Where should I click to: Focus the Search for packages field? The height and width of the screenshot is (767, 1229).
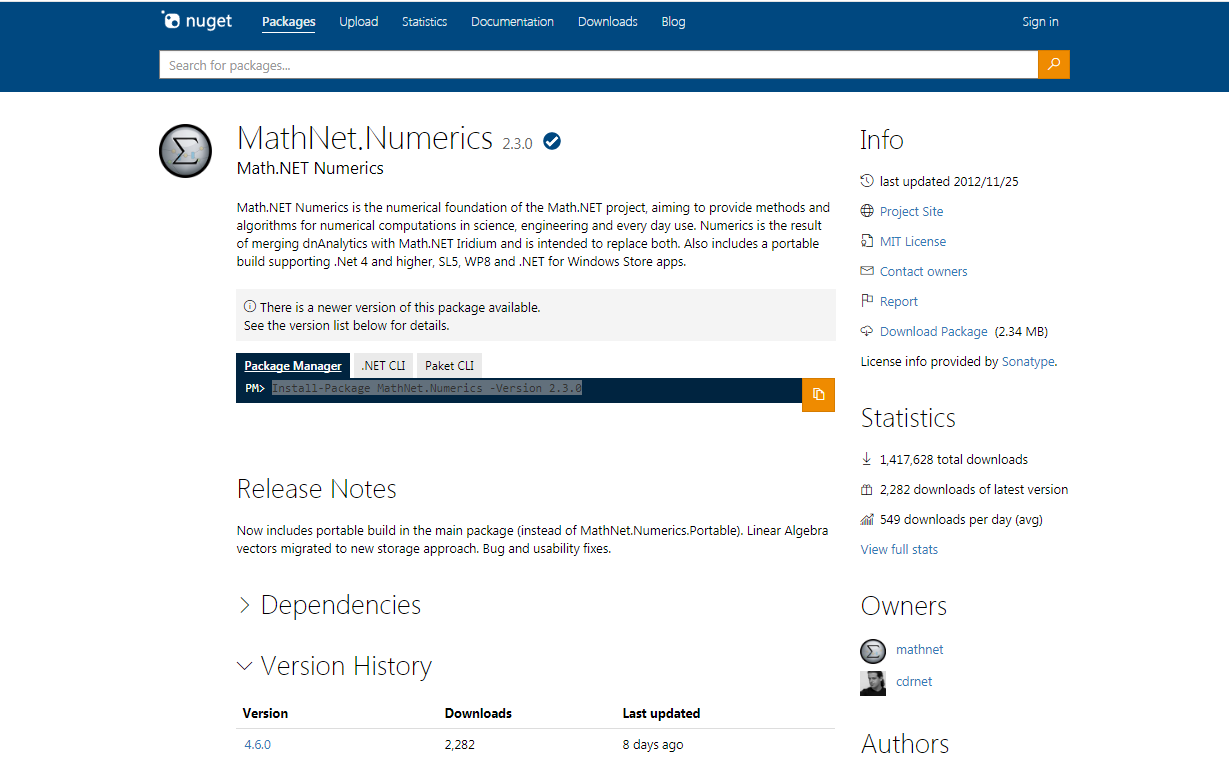tap(598, 65)
